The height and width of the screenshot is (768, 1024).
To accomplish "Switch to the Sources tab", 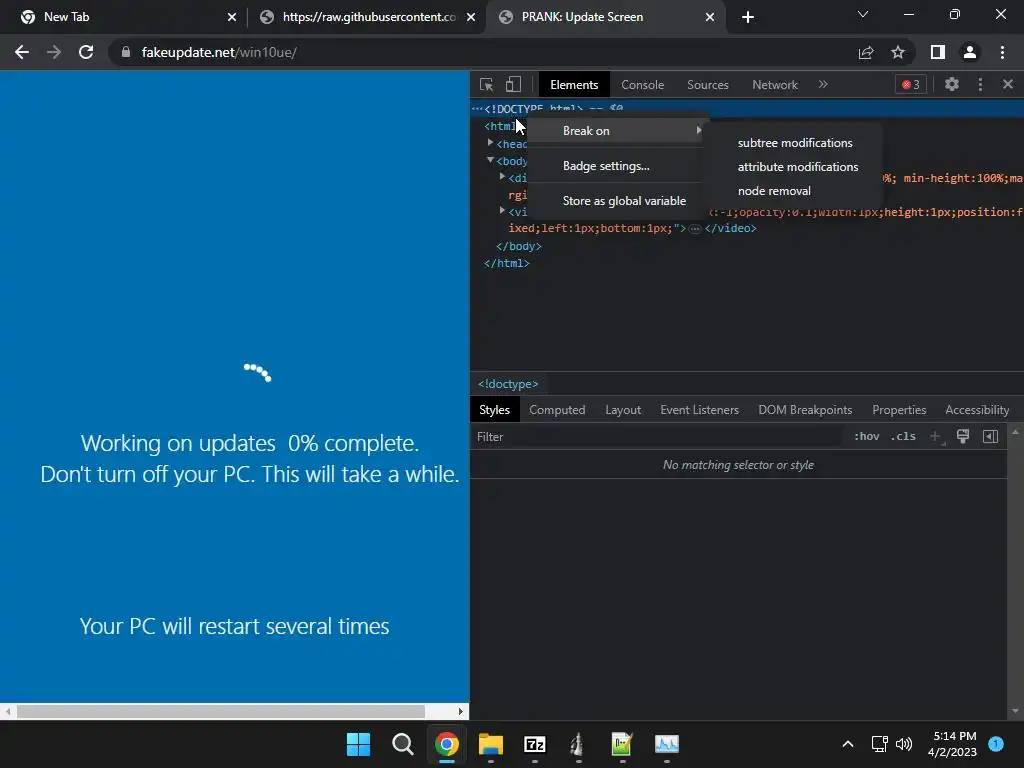I will 707,84.
